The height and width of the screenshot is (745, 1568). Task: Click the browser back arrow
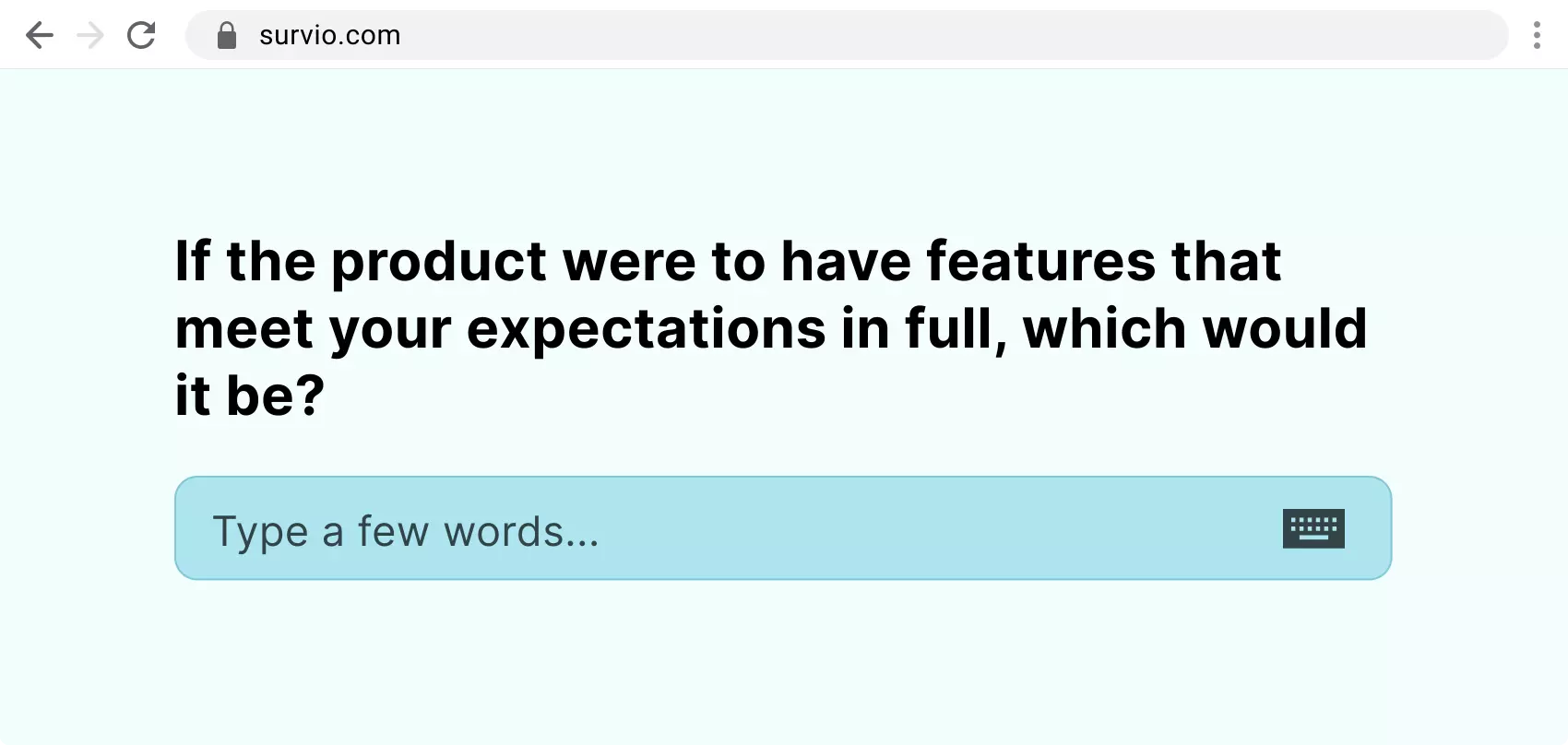click(x=40, y=35)
